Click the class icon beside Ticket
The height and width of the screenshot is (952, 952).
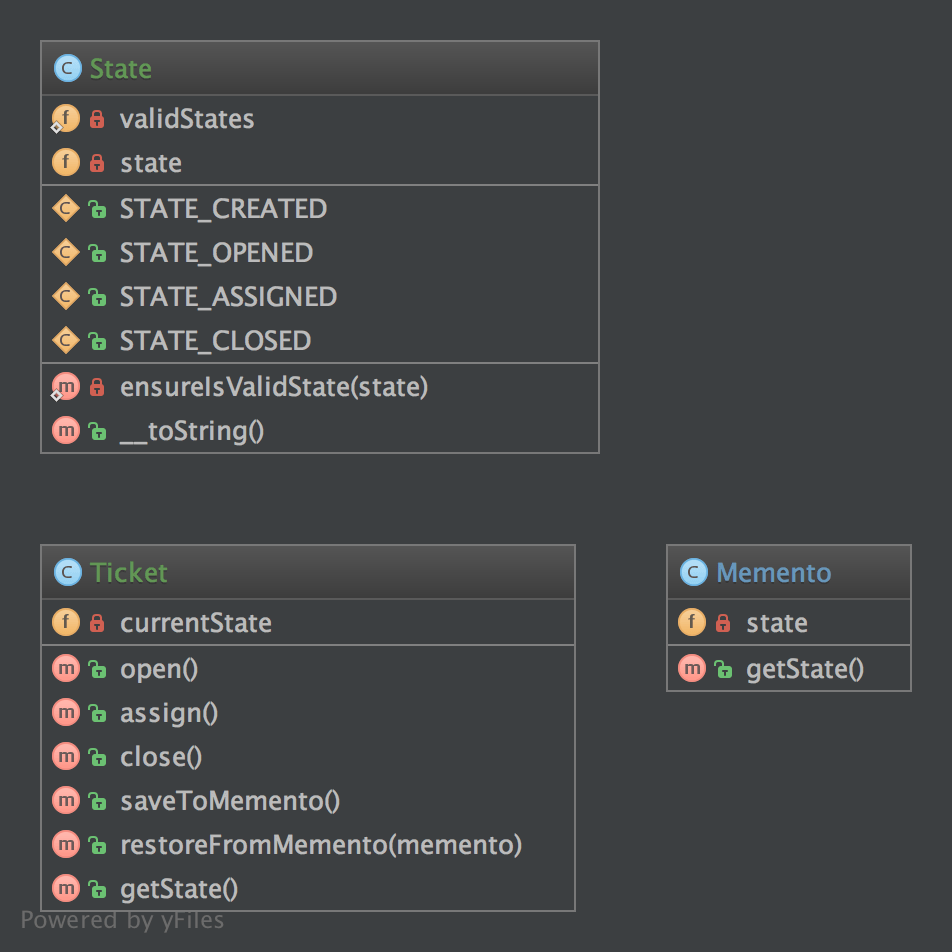[x=67, y=573]
